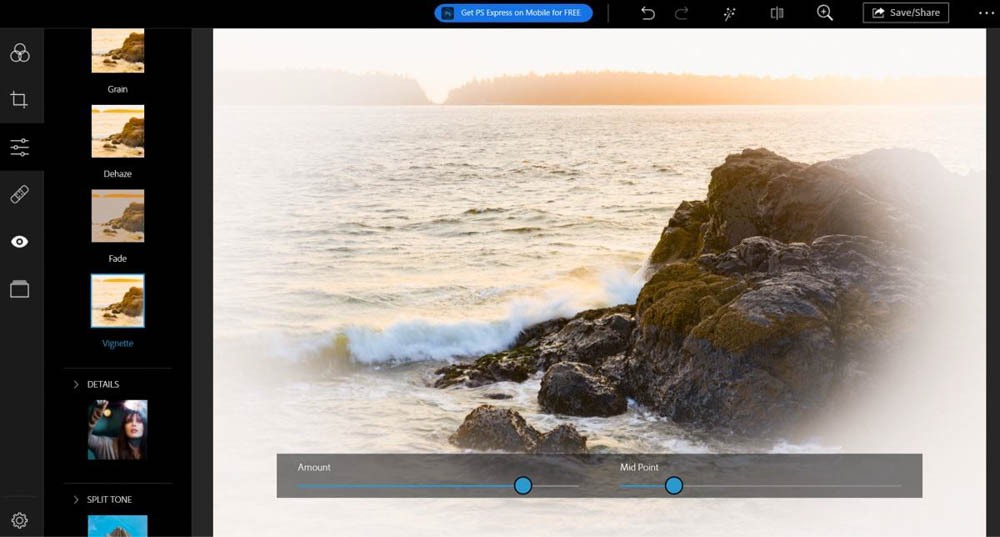Select the Grain effect thumbnail
Viewport: 1000px width, 537px height.
(x=118, y=50)
